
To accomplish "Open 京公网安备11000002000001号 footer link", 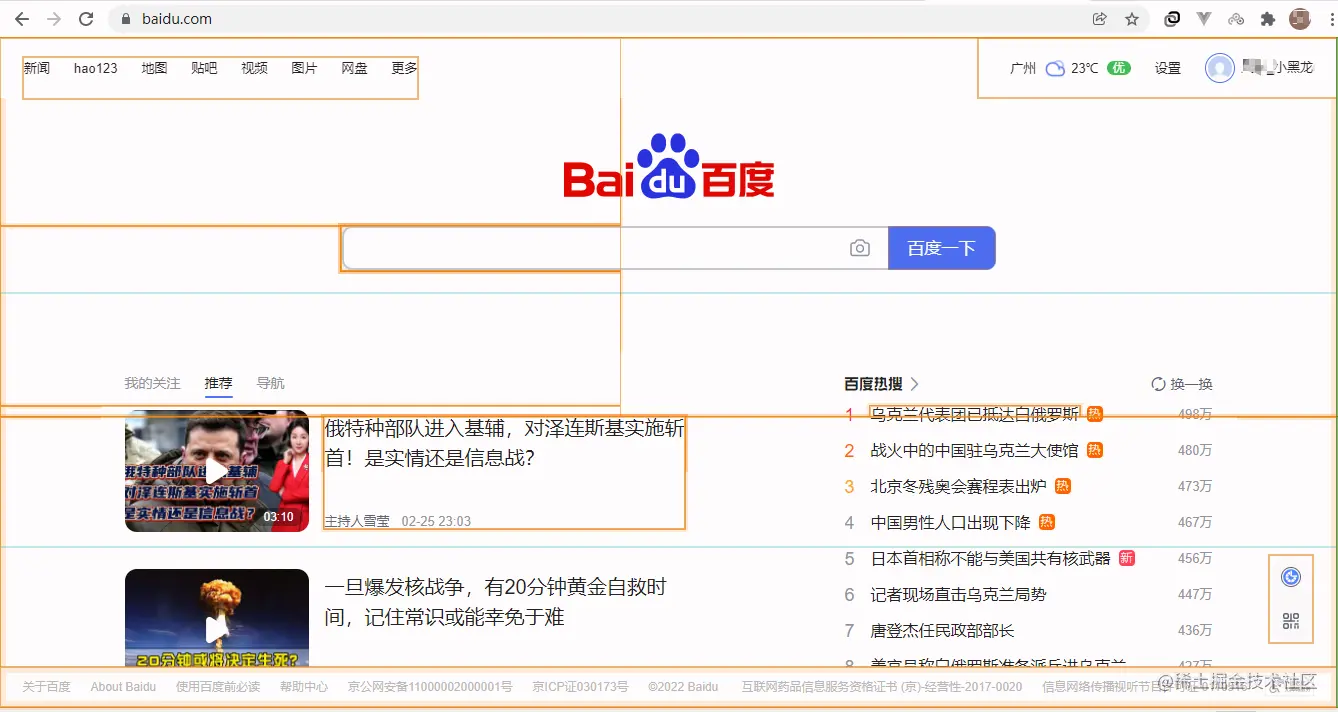I will tap(430, 687).
